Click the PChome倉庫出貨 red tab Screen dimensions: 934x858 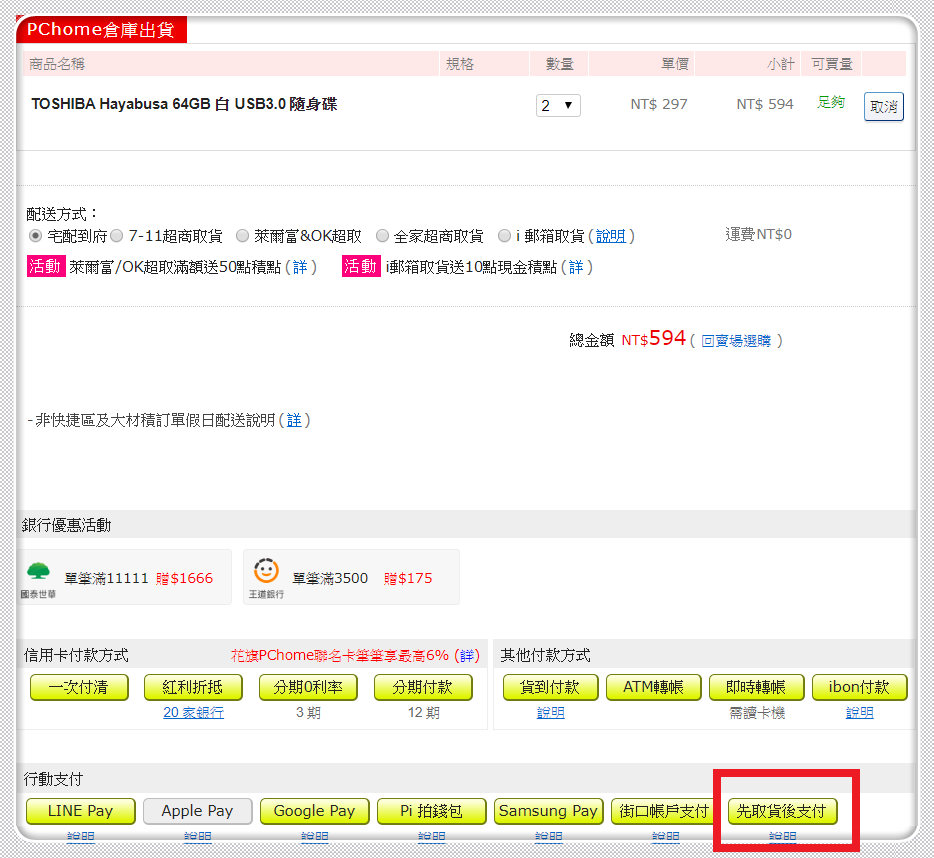coord(101,30)
